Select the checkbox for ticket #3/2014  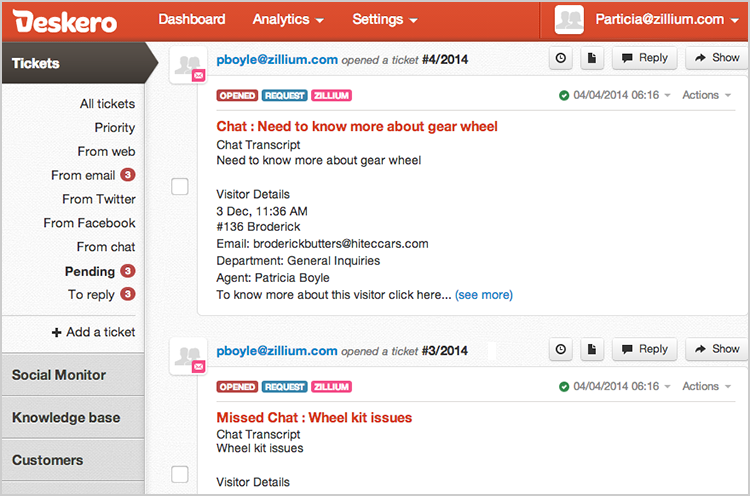180,474
